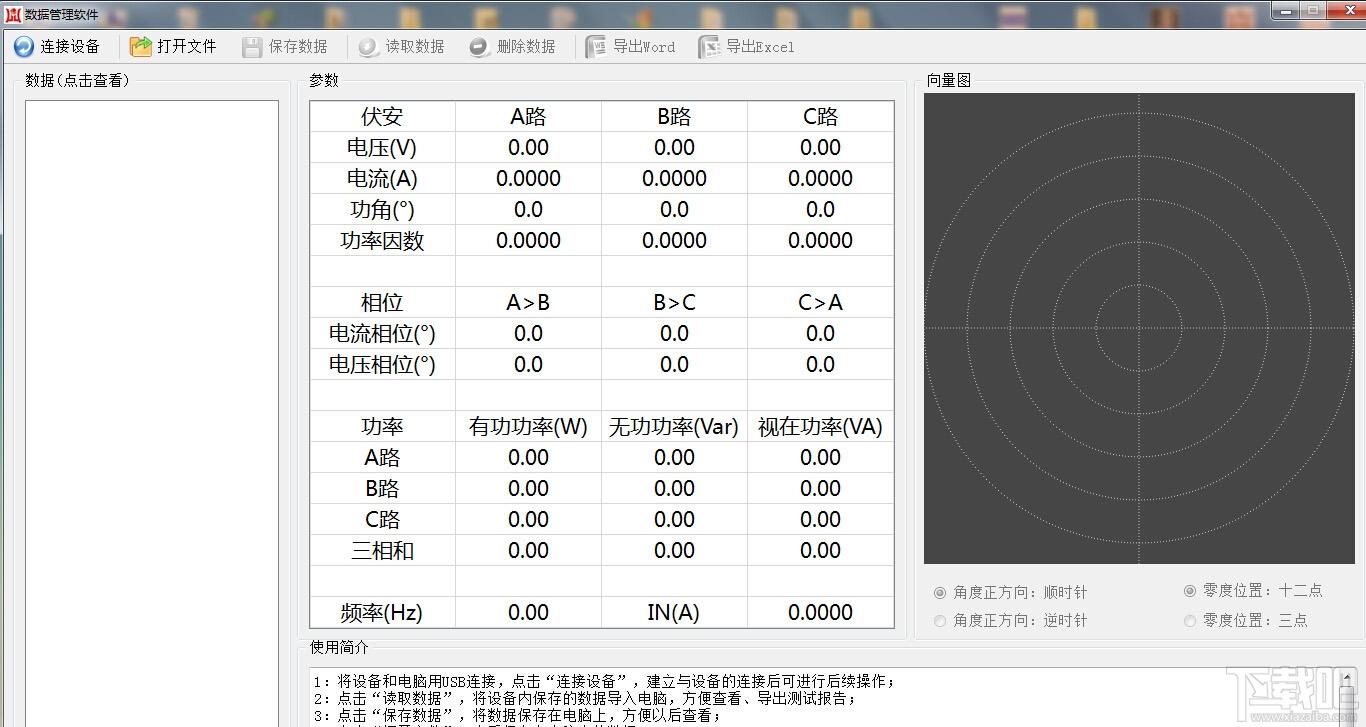Click the 保存数据 floppy disk icon
Viewport: 1366px width, 727px height.
(x=252, y=46)
